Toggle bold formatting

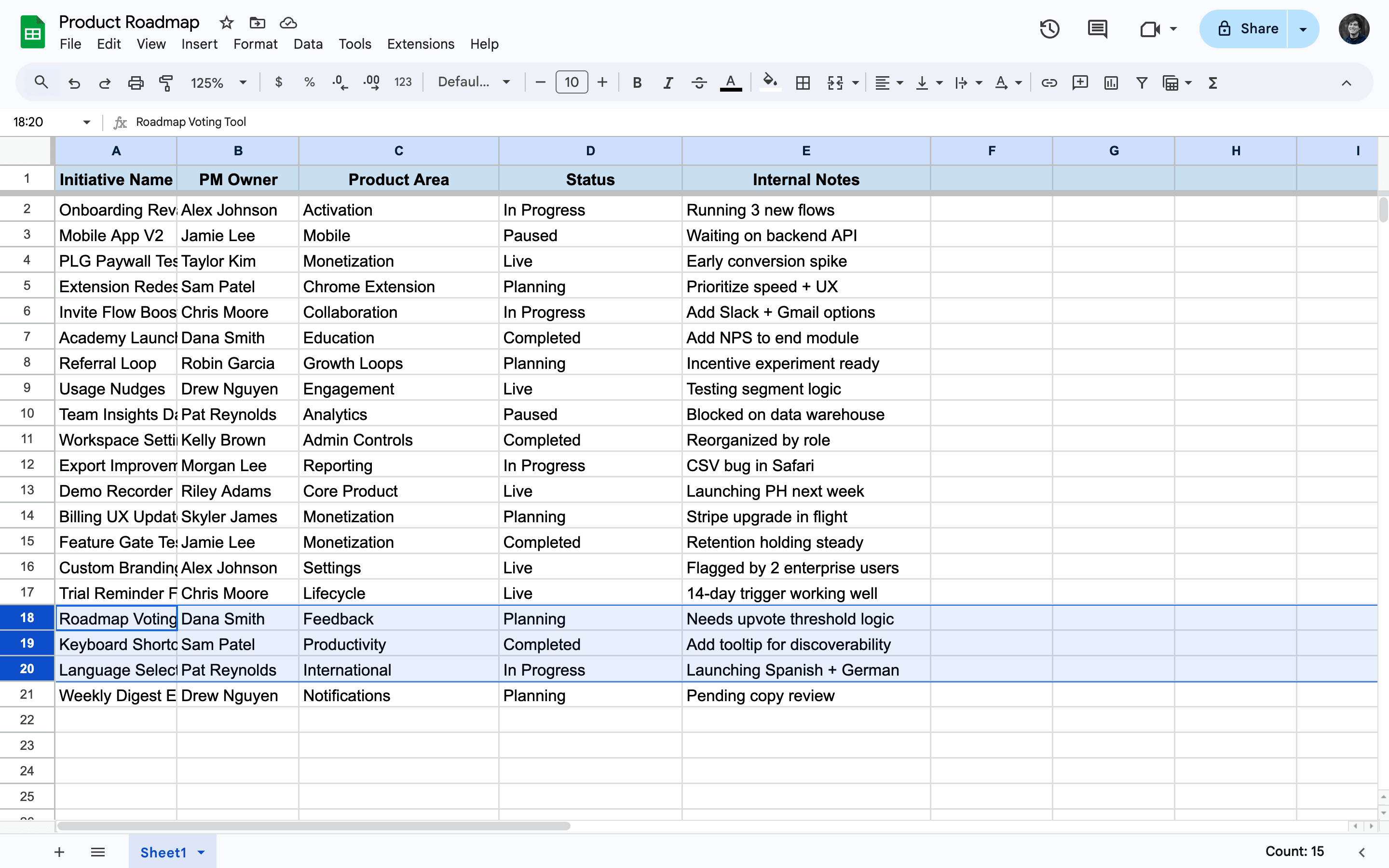pos(637,82)
